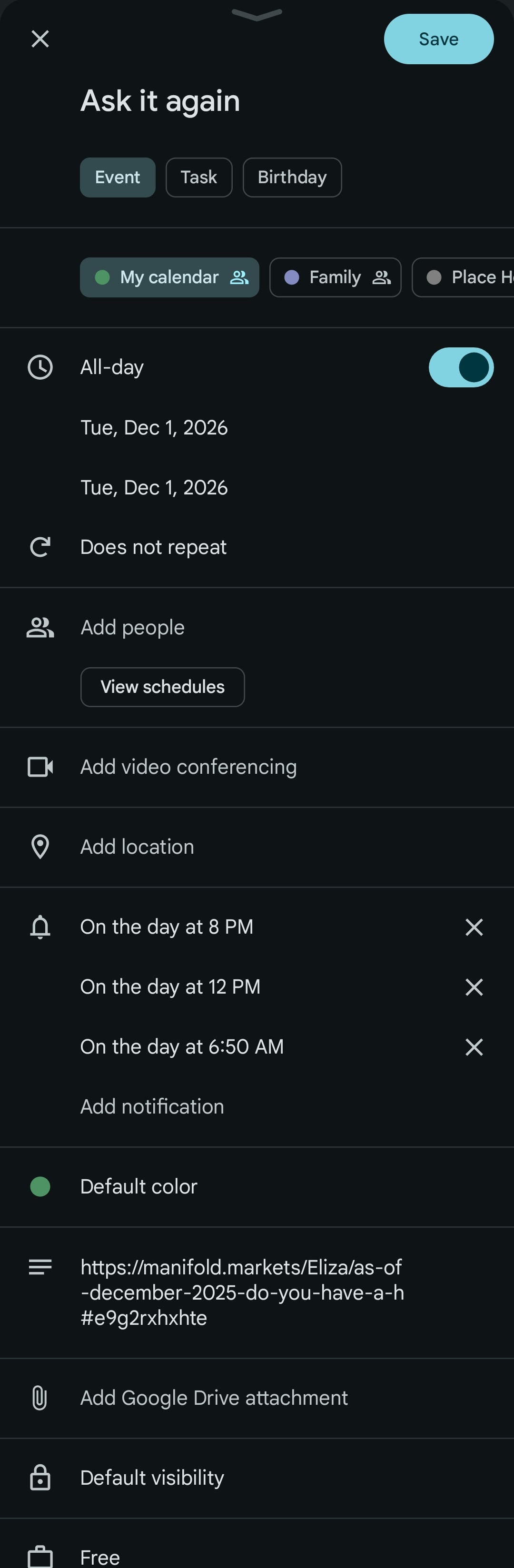The image size is (514, 1568).
Task: Change the Default color swatch
Action: tap(40, 1186)
